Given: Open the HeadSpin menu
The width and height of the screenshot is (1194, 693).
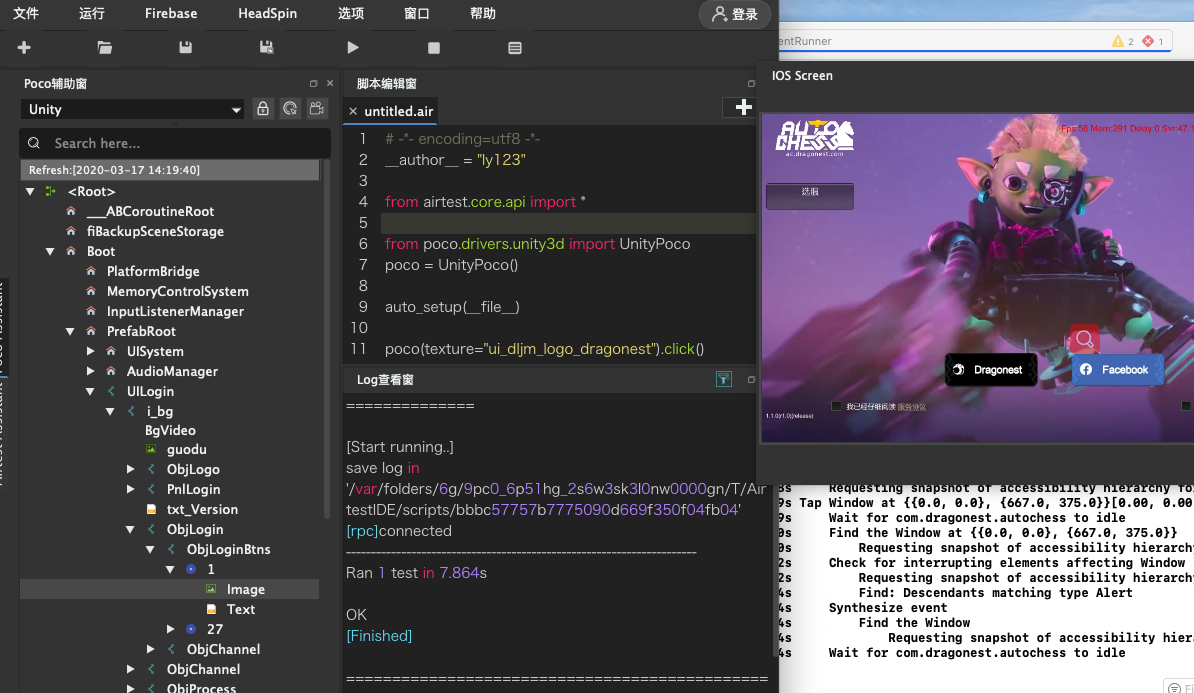Looking at the screenshot, I should 267,14.
